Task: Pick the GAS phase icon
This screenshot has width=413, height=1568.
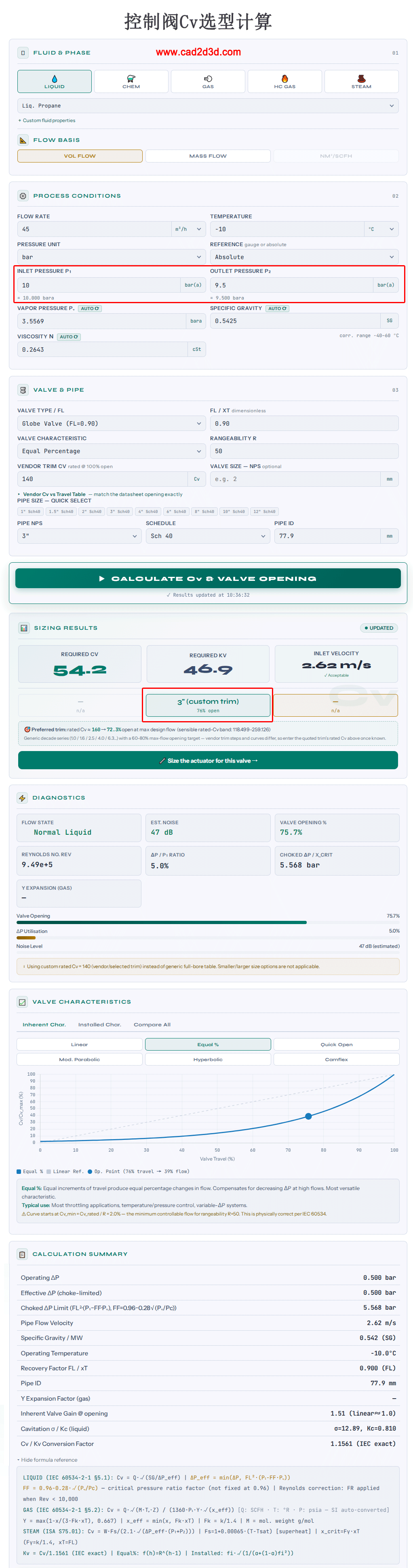Action: 208,82
